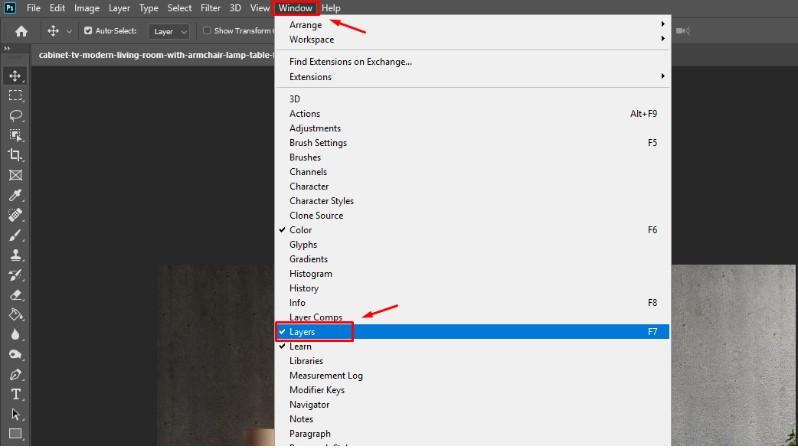Expand the collapsed toolbar double-arrow

click(x=7, y=48)
